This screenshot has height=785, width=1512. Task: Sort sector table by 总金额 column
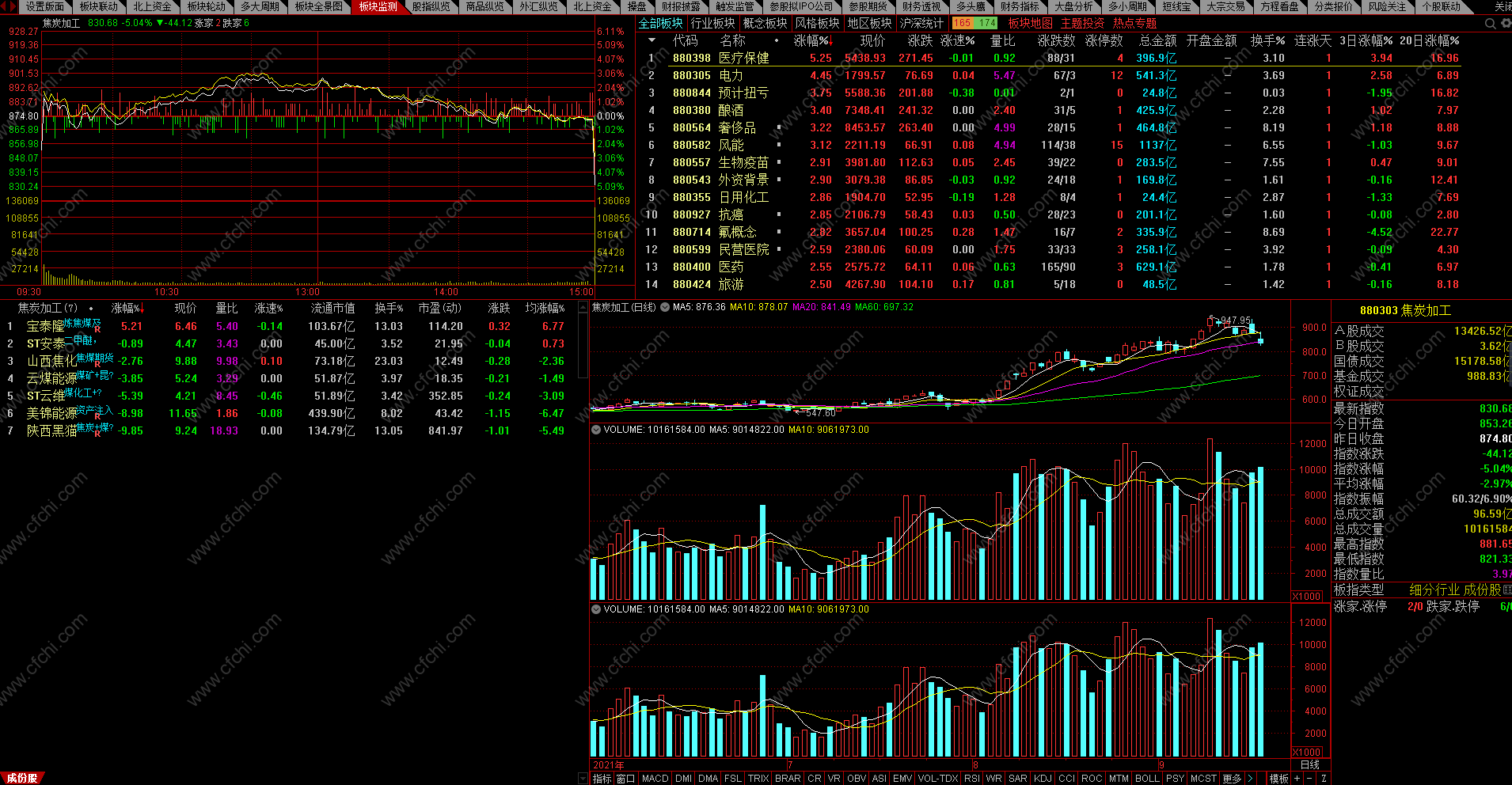pyautogui.click(x=1158, y=40)
